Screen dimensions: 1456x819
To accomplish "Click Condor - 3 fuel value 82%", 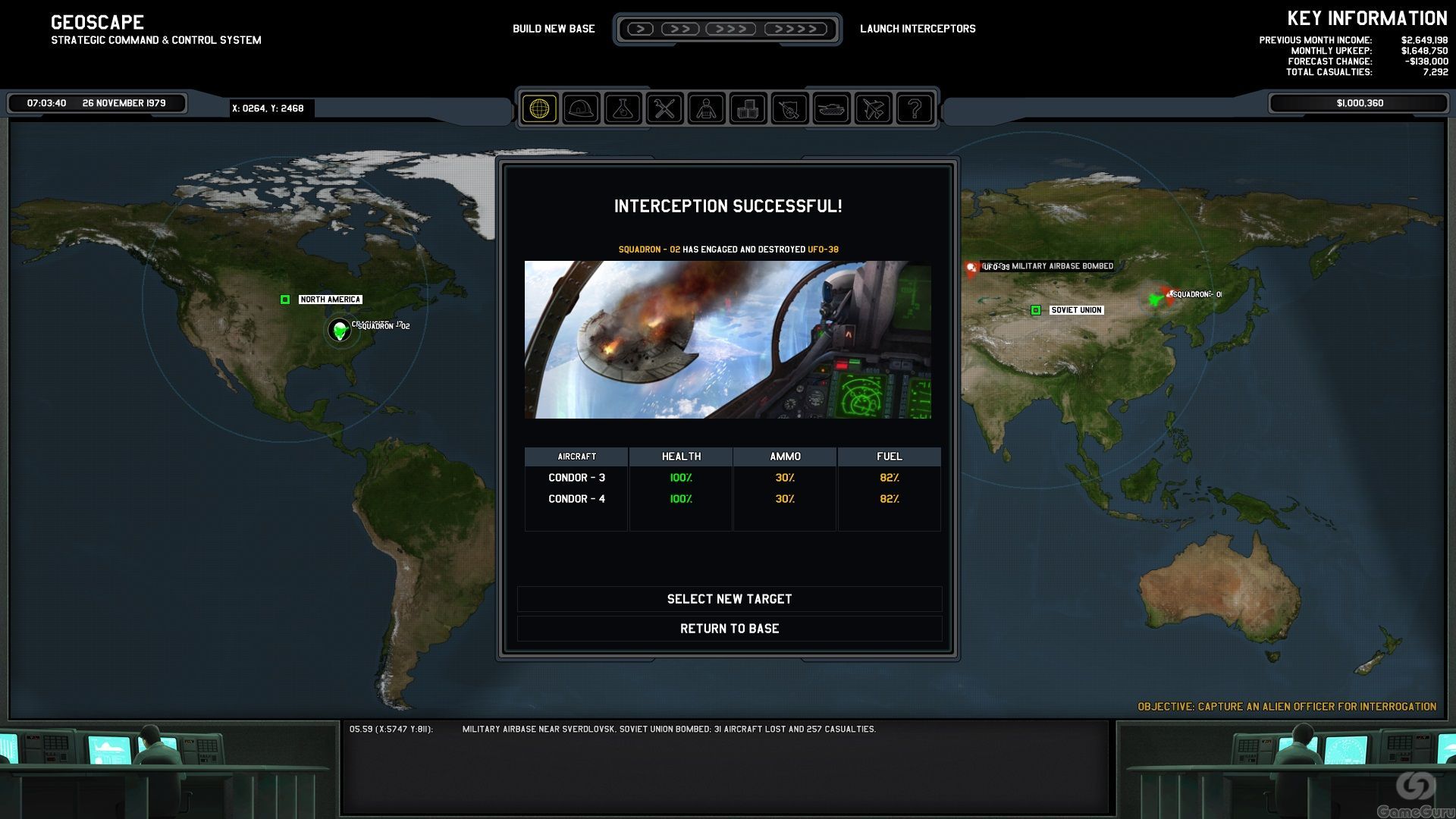I will [x=890, y=478].
